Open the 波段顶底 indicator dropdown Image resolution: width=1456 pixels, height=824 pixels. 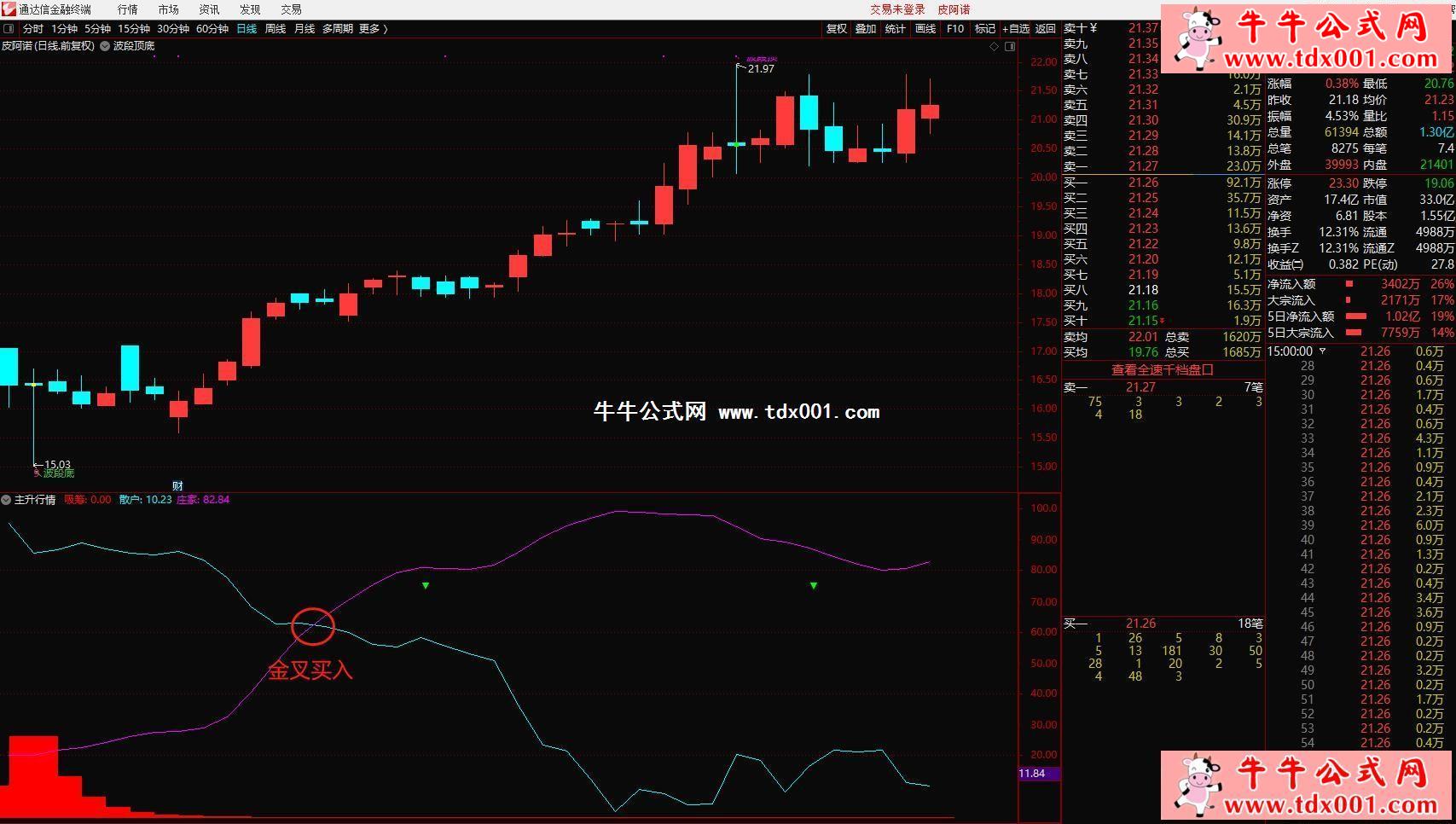click(x=105, y=46)
